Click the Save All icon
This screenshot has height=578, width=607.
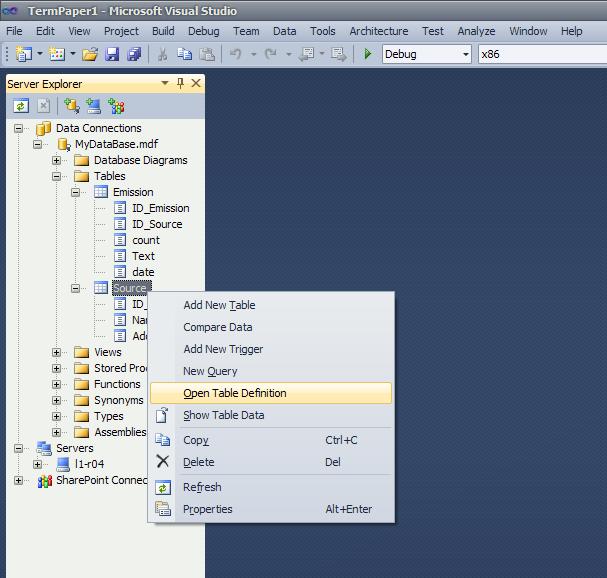(x=134, y=54)
